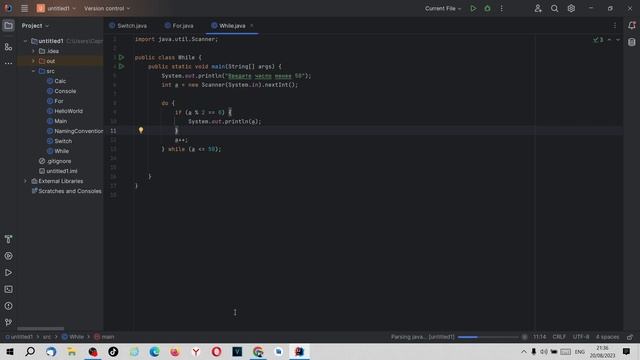Open the Project view dropdown
Screen dimensions: 640x360
(35, 26)
